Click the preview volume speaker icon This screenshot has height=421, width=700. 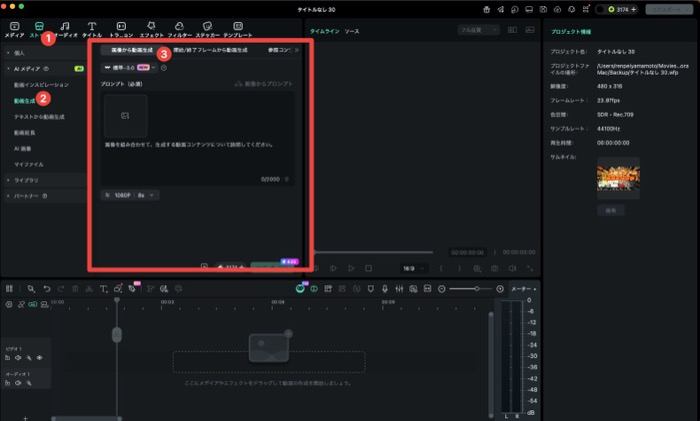pos(512,268)
